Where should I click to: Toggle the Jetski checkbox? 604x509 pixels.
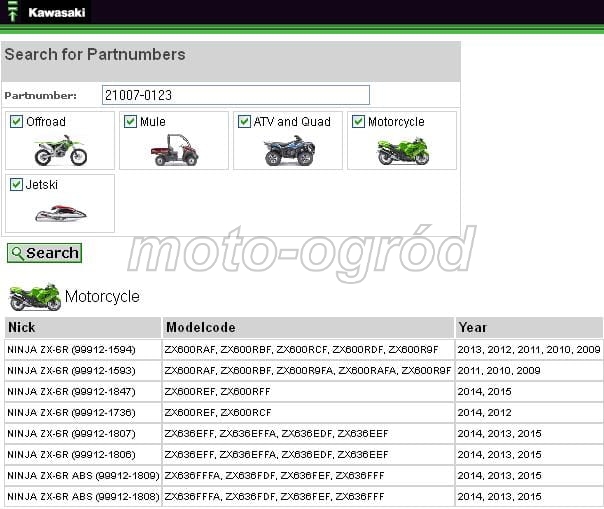click(x=16, y=185)
